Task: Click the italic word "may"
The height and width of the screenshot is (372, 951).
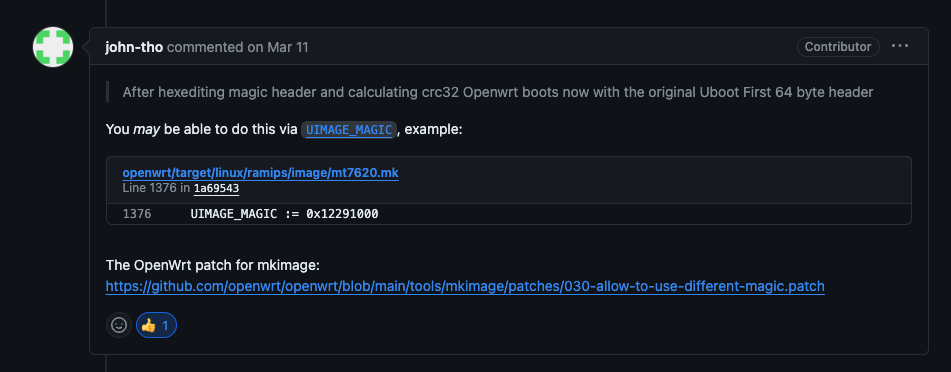Action: tap(147, 130)
